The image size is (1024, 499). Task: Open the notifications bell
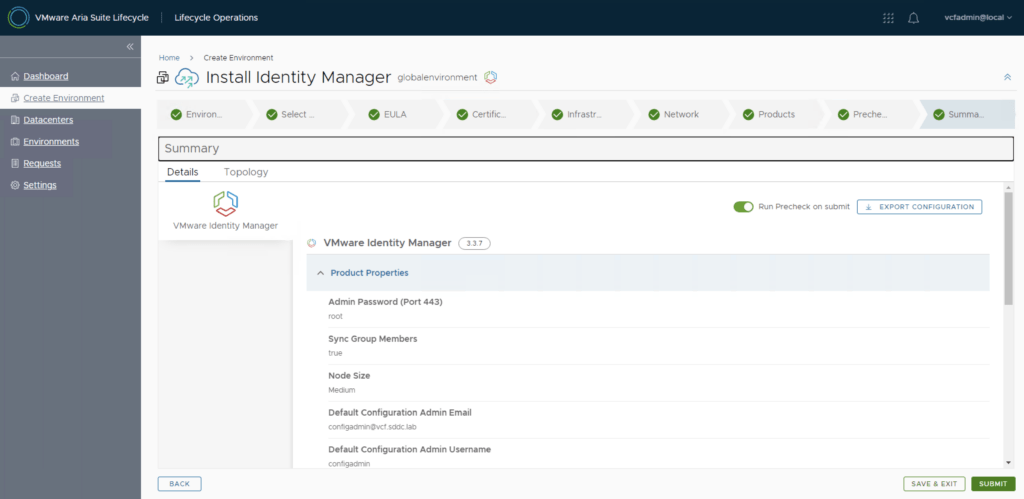(913, 18)
